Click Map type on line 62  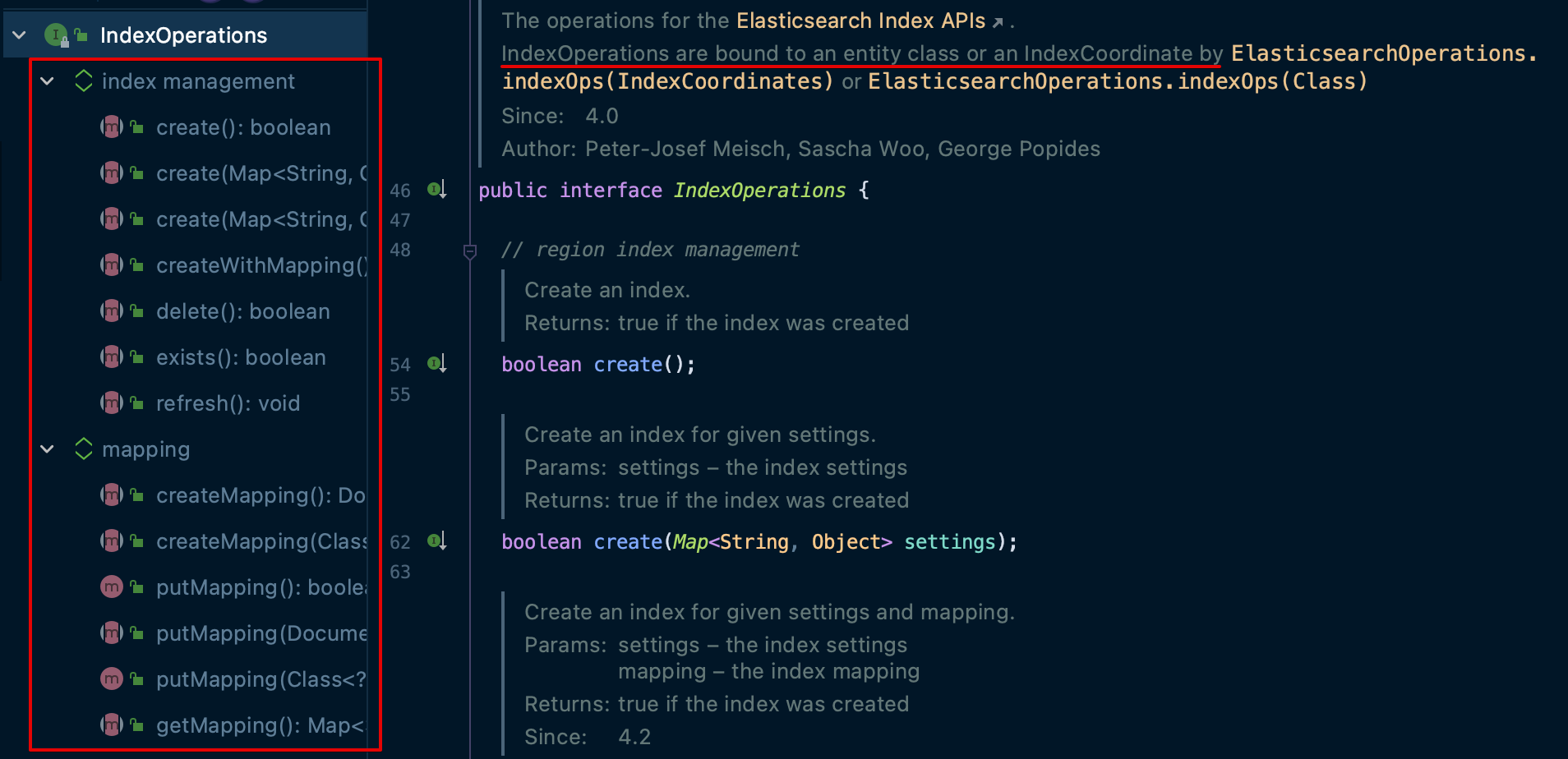click(x=690, y=541)
